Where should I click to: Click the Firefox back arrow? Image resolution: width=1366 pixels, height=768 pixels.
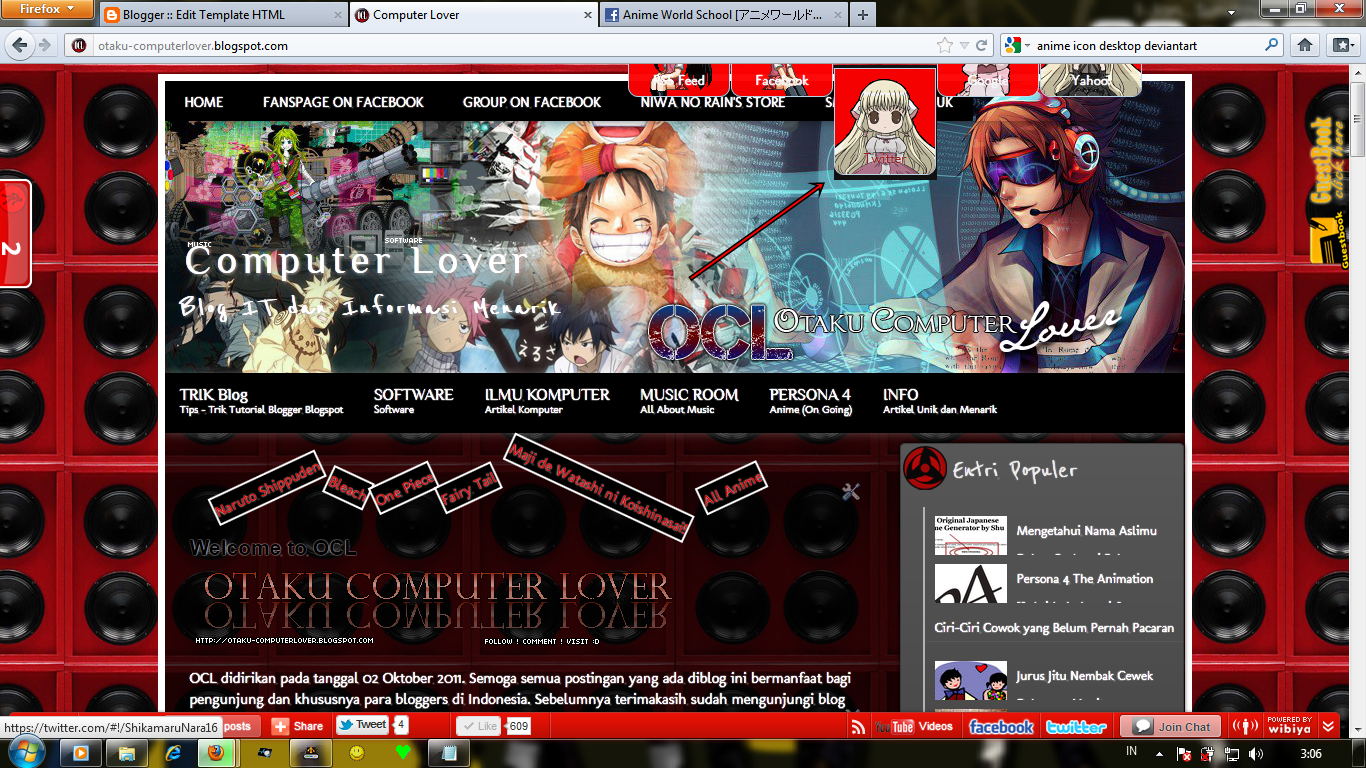click(21, 45)
